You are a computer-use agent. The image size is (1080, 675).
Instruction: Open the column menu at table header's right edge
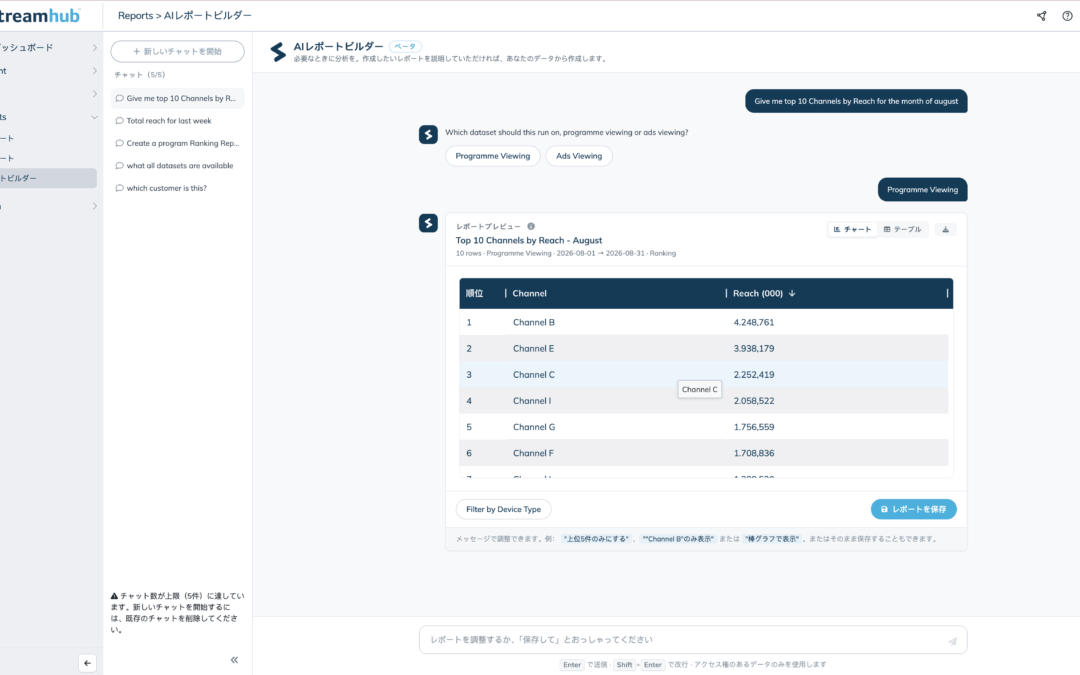[x=947, y=293]
